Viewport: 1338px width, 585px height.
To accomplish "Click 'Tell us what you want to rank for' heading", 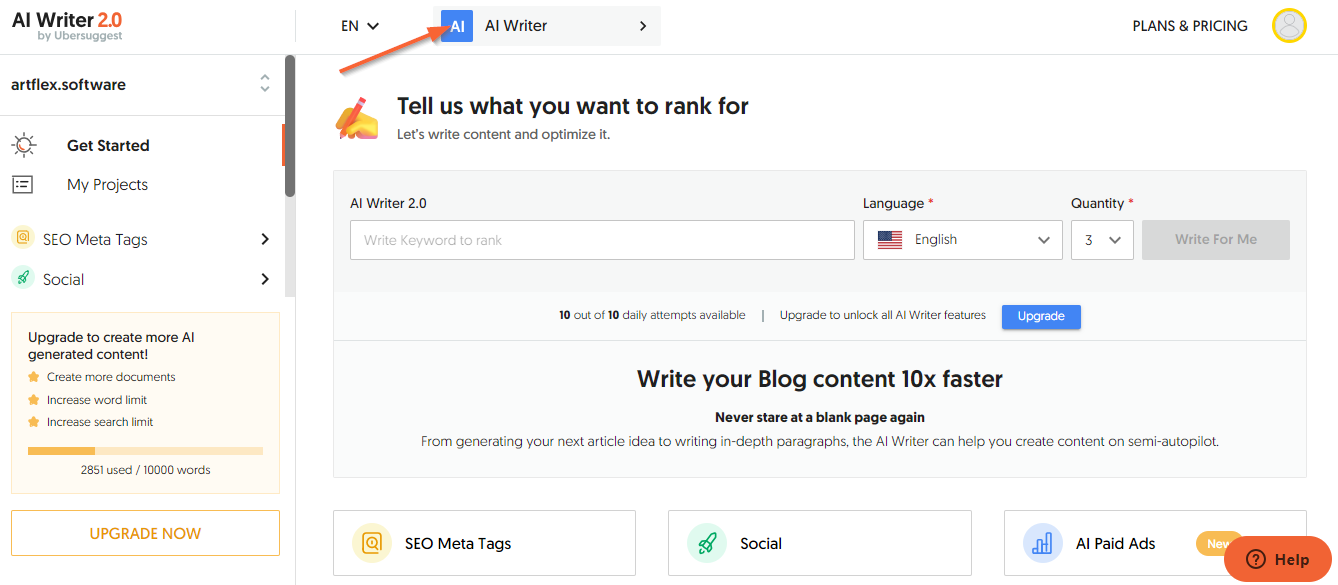I will pos(573,106).
